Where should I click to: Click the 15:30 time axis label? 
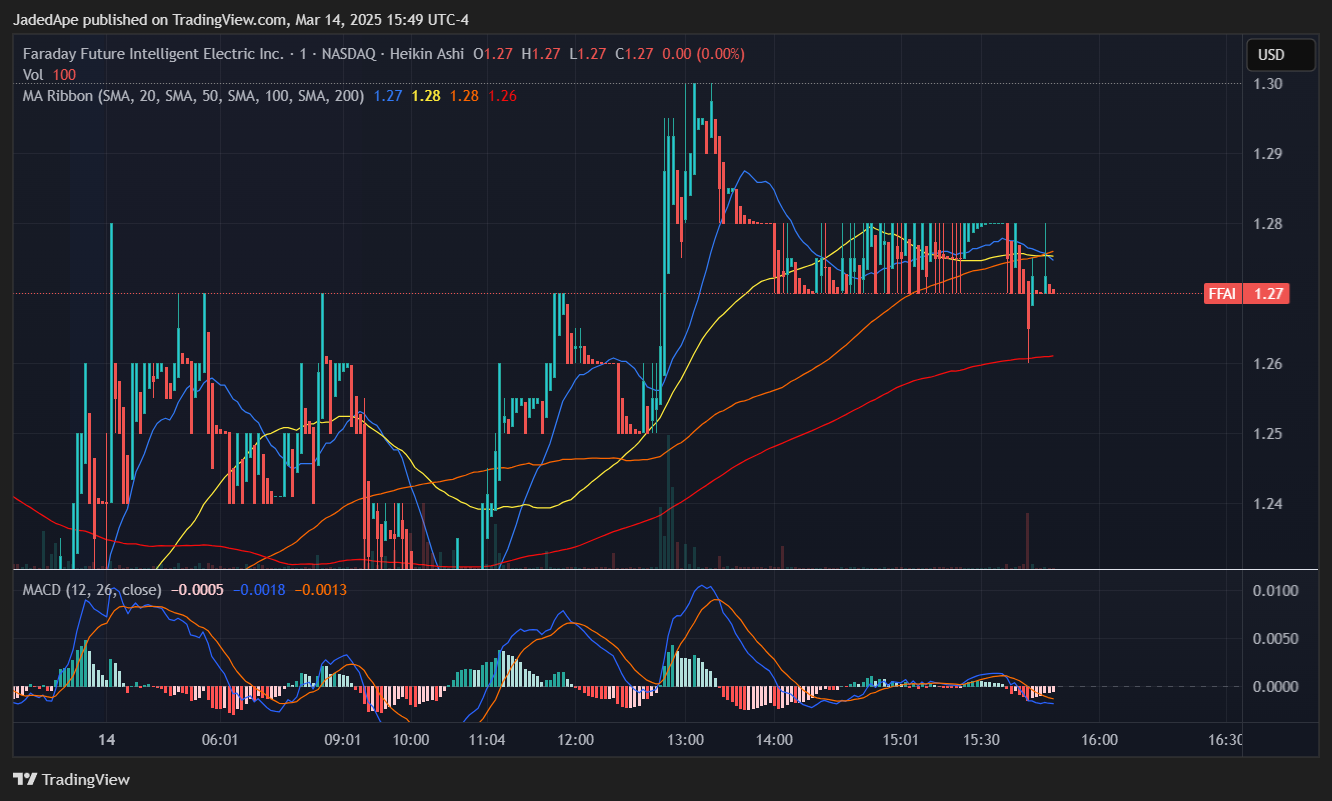click(x=982, y=740)
